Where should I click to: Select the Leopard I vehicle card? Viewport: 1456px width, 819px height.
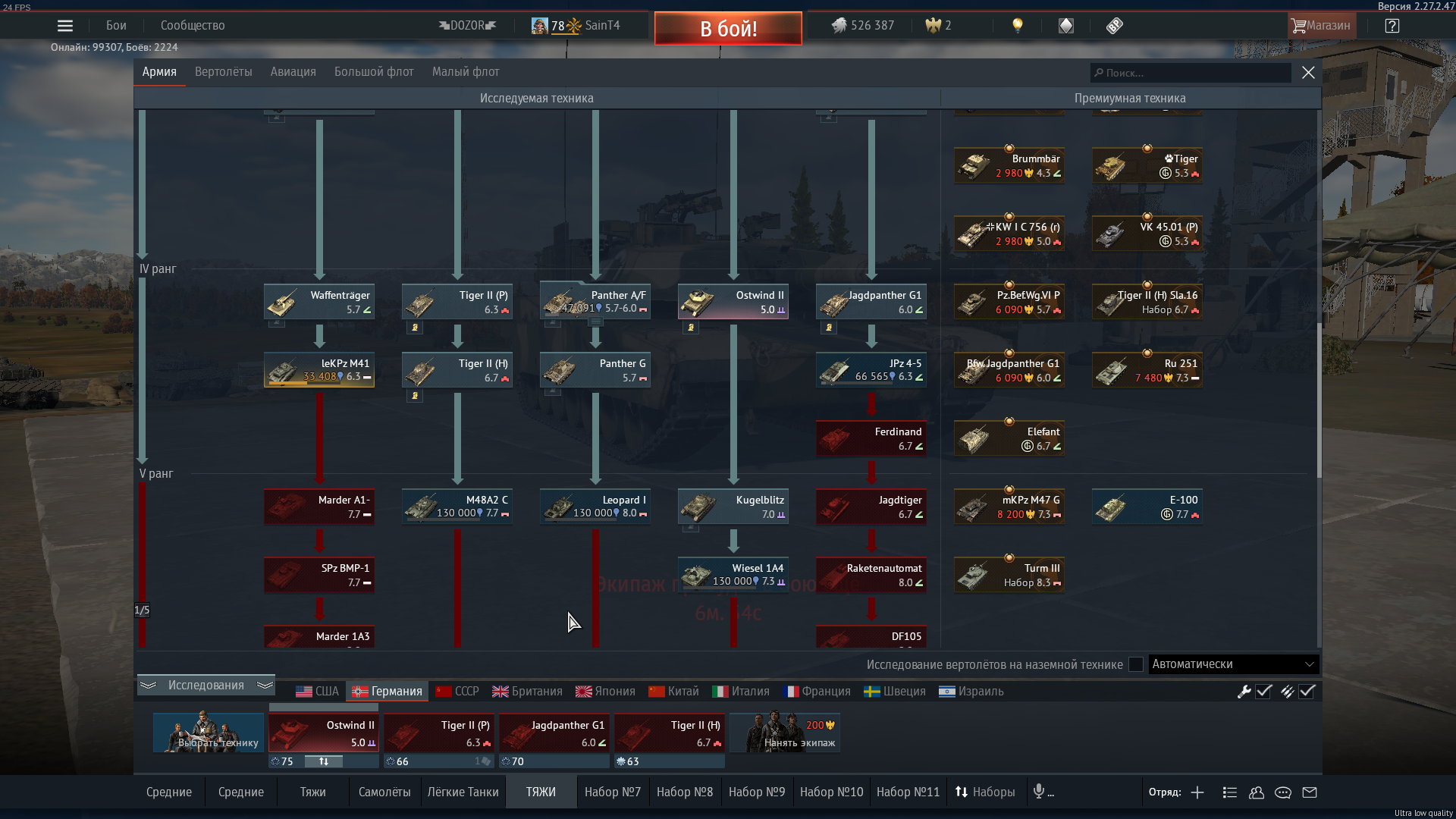[595, 507]
